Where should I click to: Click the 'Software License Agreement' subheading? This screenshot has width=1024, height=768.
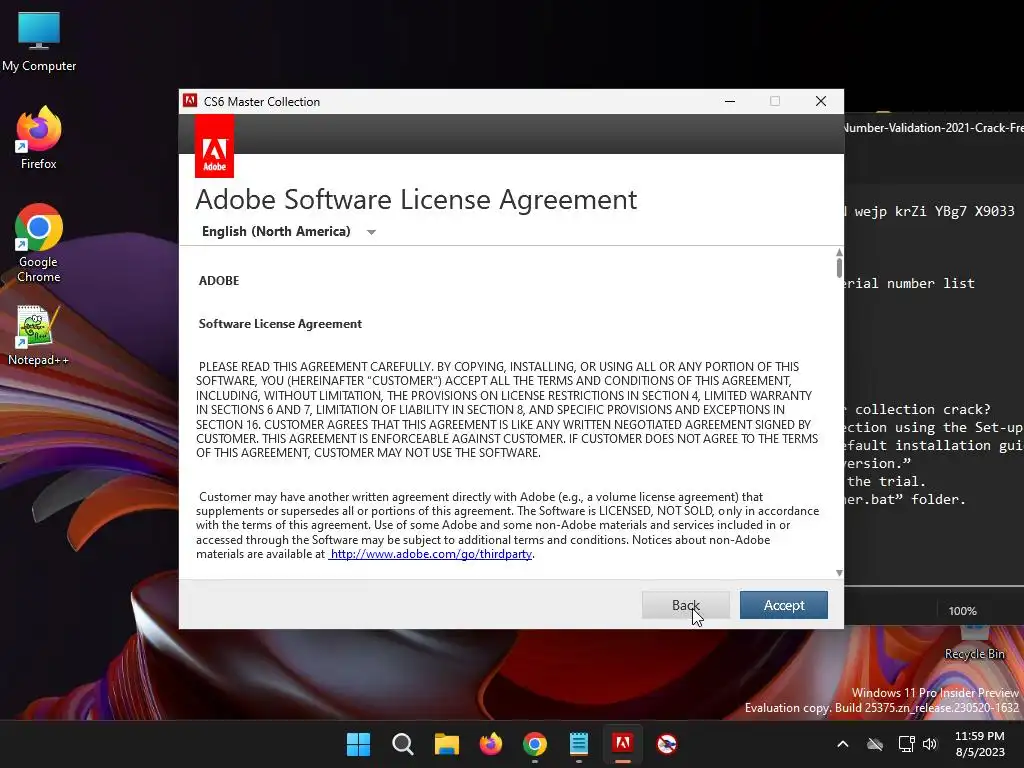click(280, 324)
